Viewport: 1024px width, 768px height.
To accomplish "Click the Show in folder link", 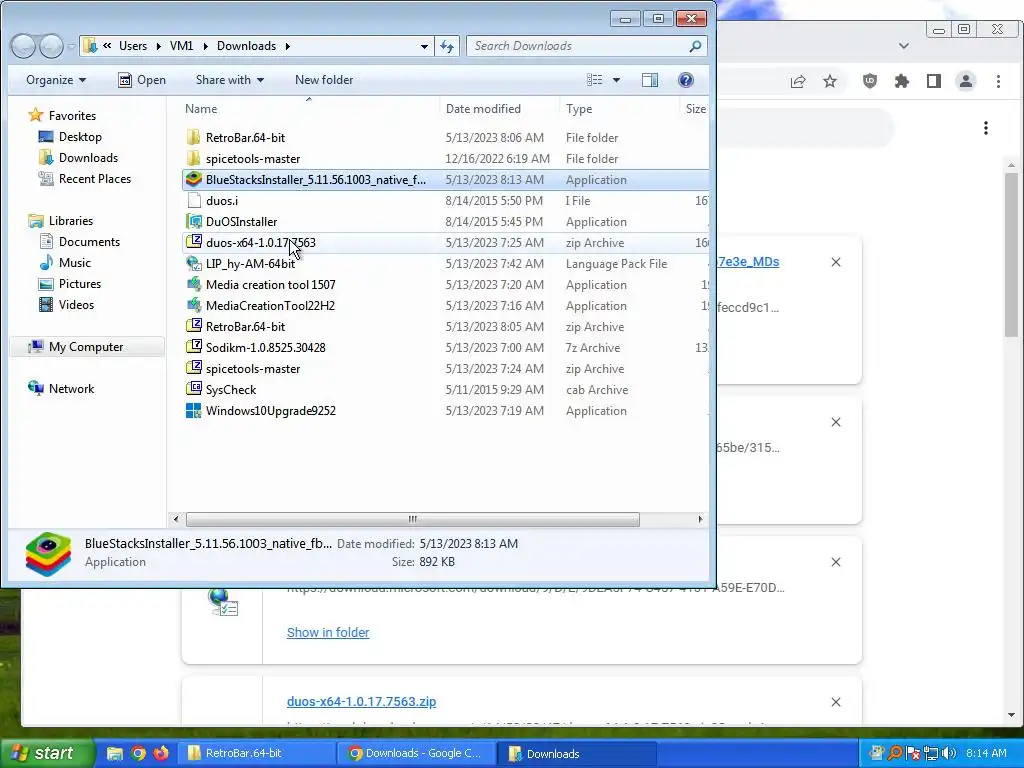I will coord(328,632).
